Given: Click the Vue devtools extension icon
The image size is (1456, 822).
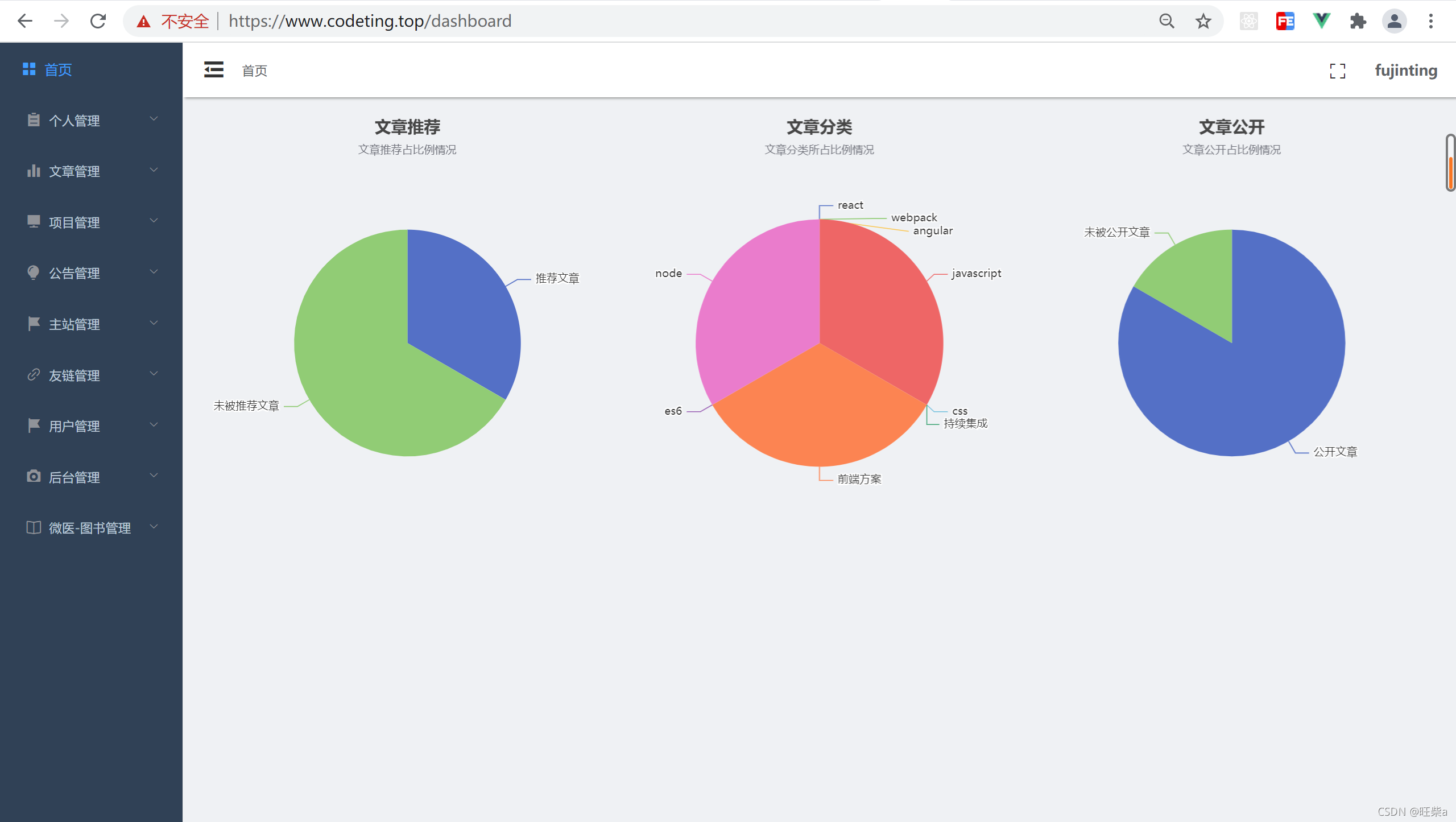Looking at the screenshot, I should click(x=1321, y=21).
